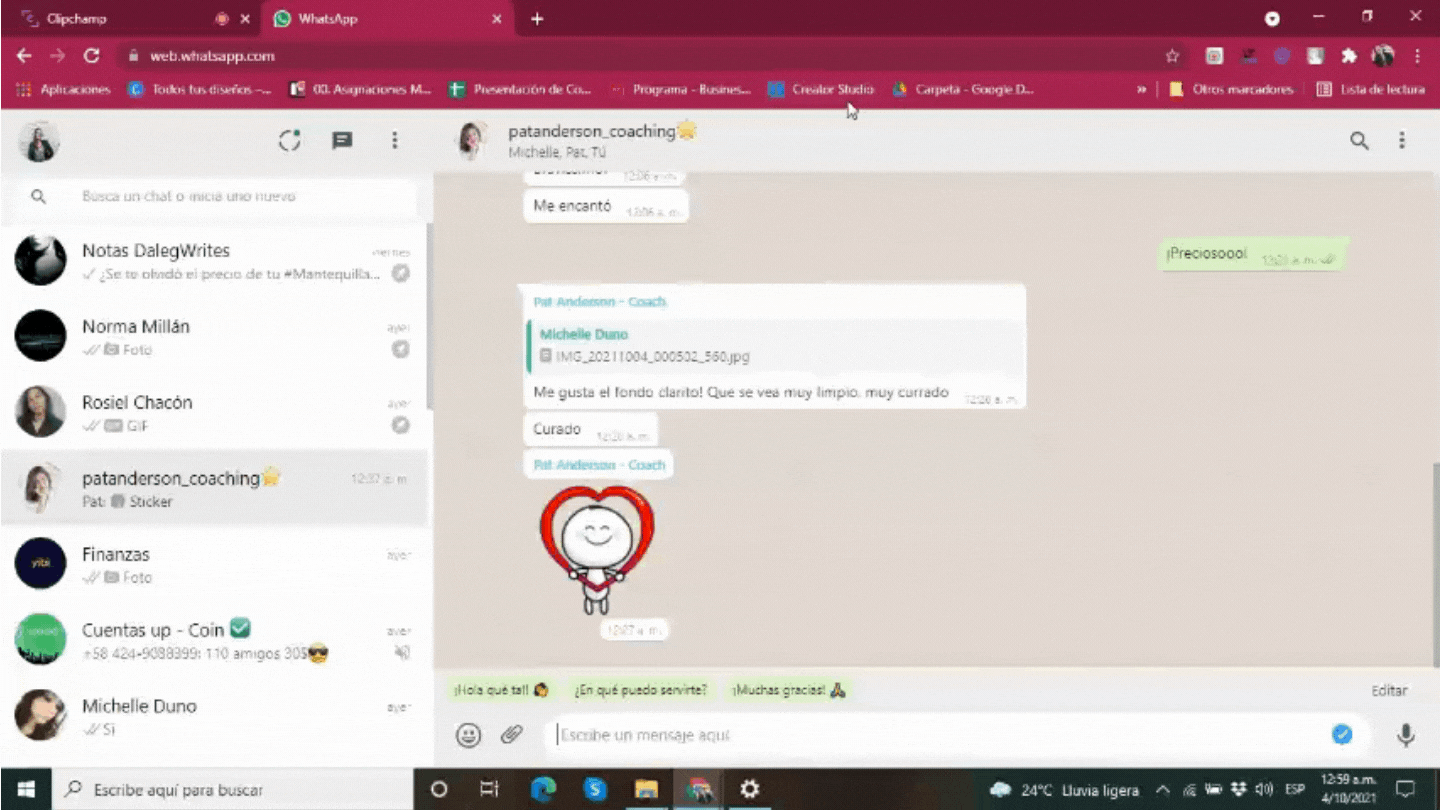This screenshot has width=1440, height=810.
Task: Click conversation vertical scrollbar thumb
Action: [x=1435, y=565]
